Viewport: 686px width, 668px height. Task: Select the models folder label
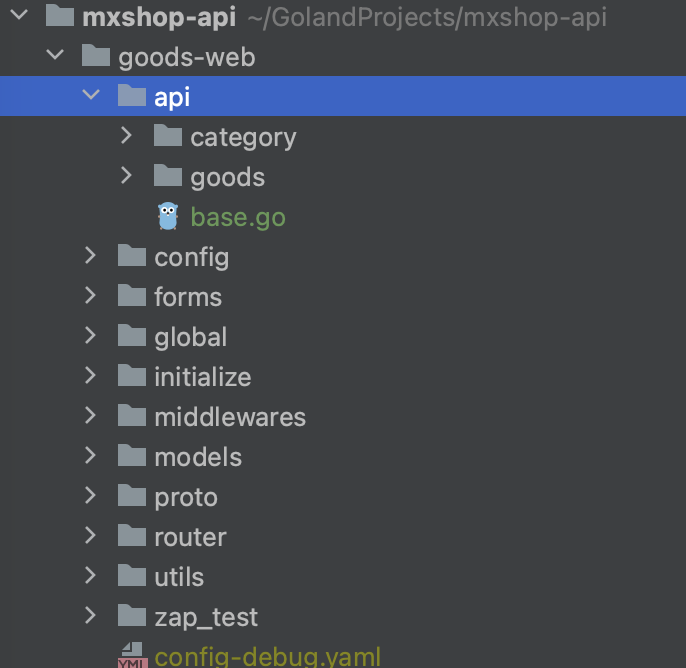198,457
